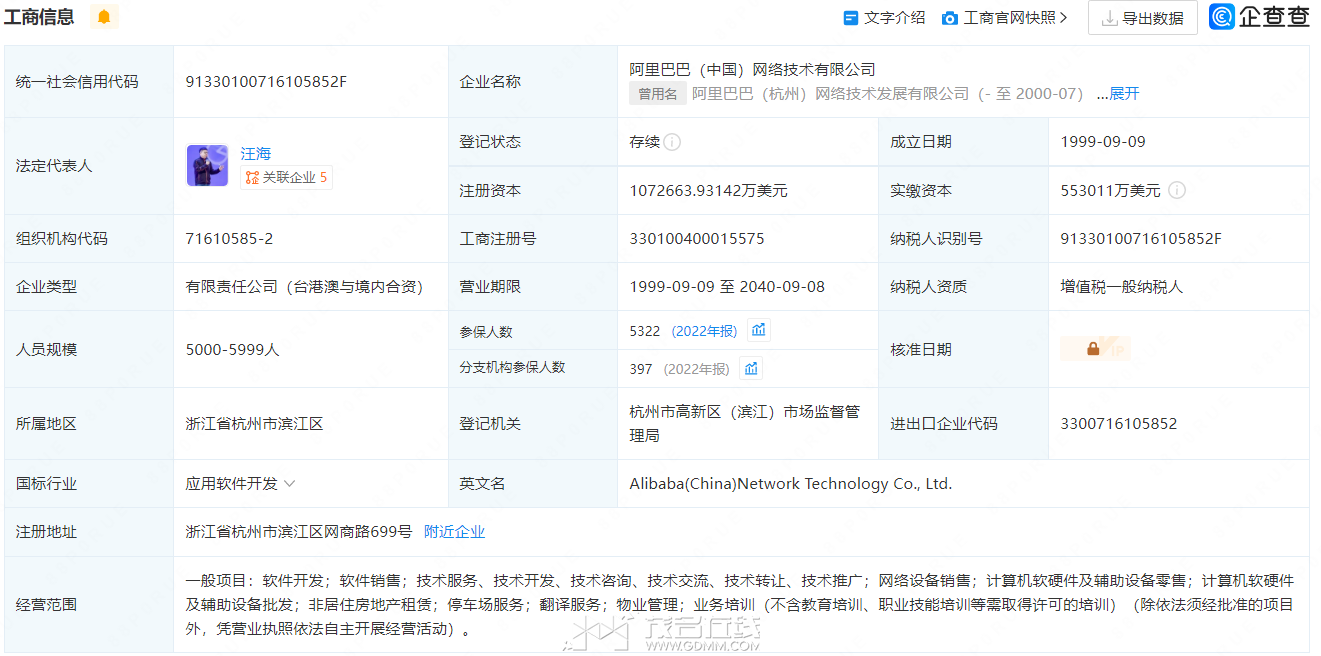Click the 文字介绍 document icon
1321x656 pixels.
coord(851,18)
